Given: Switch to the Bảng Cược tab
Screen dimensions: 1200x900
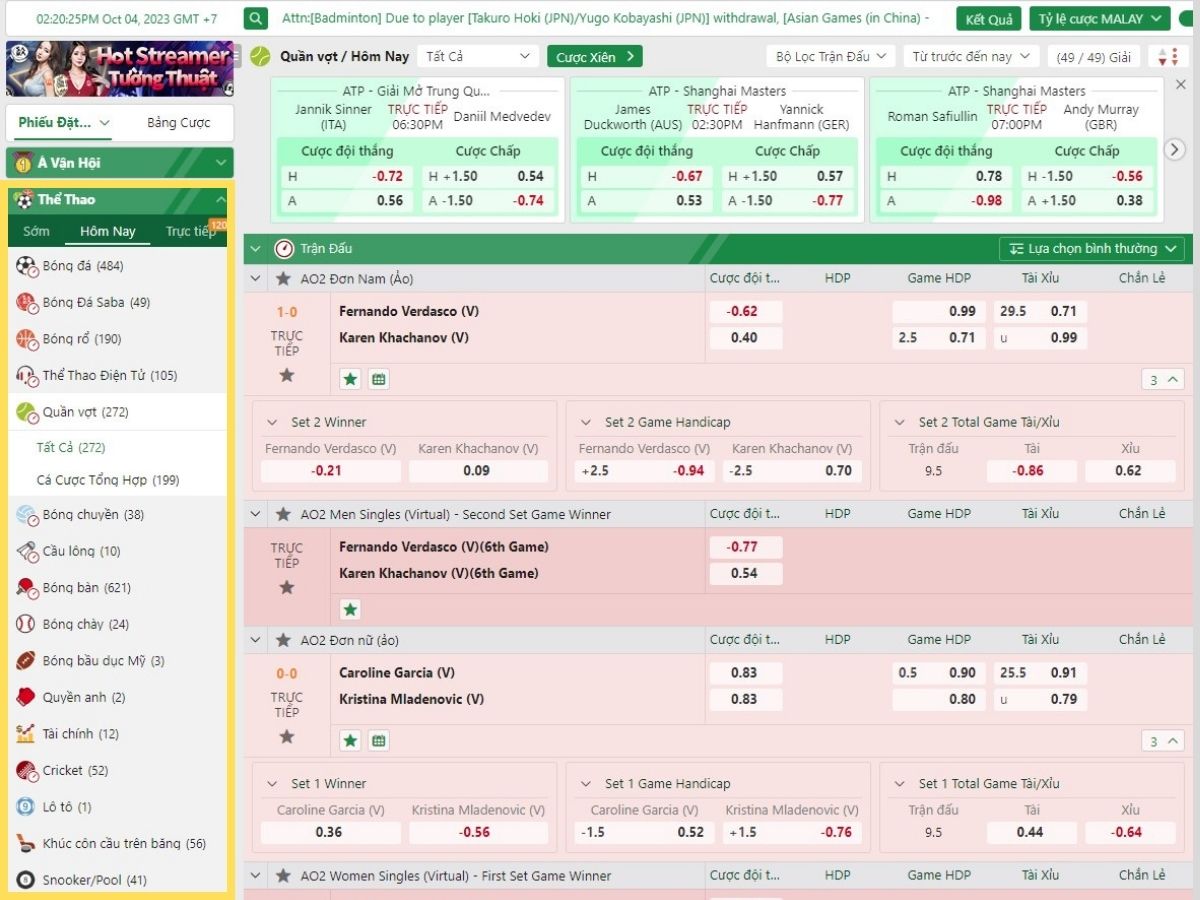Looking at the screenshot, I should point(178,123).
